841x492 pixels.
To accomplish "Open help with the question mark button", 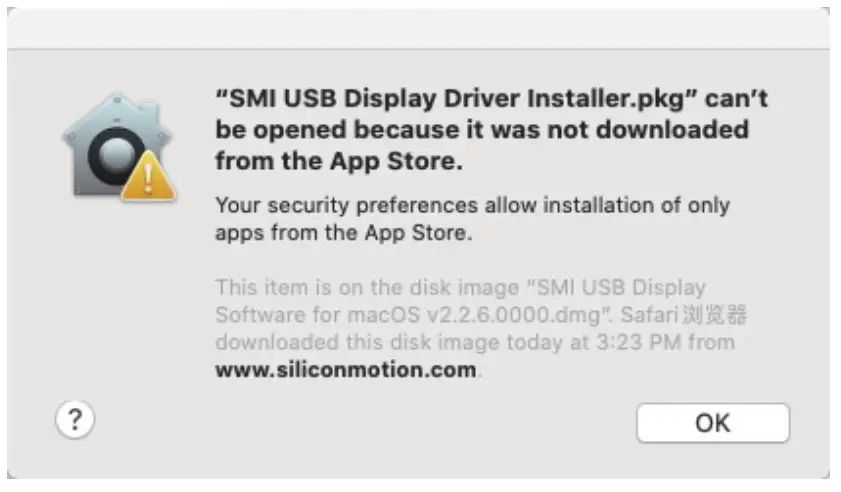I will pos(75,420).
